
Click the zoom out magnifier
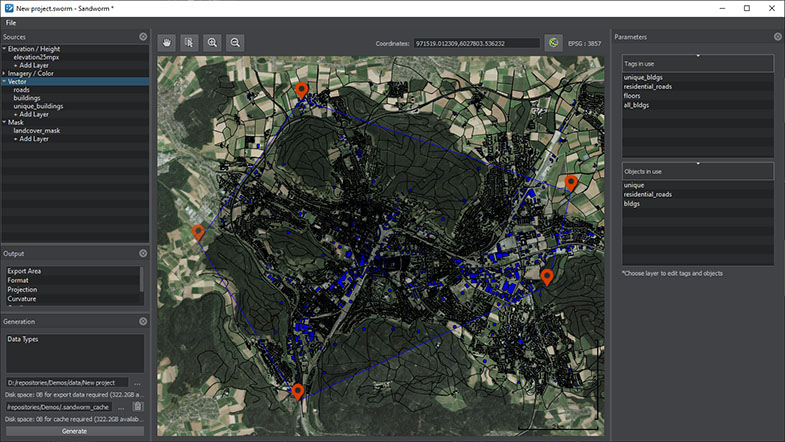[235, 43]
